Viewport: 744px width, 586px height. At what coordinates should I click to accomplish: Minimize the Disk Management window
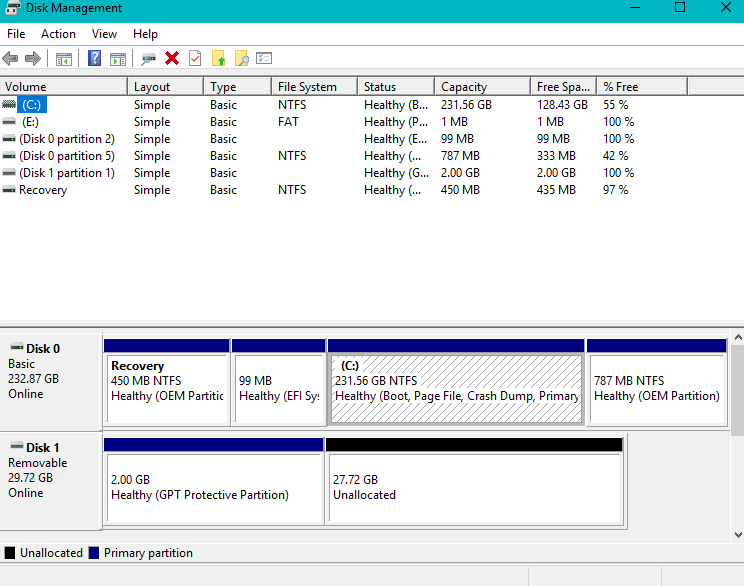pos(634,7)
